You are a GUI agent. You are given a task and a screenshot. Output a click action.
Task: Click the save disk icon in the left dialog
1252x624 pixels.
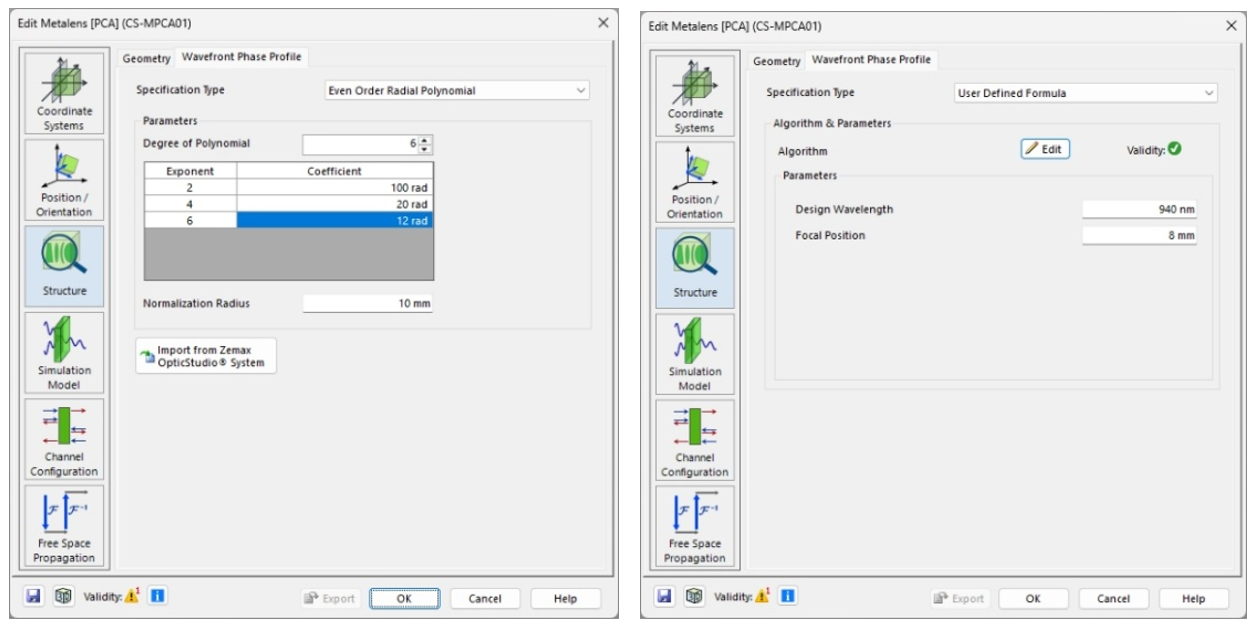[33, 597]
